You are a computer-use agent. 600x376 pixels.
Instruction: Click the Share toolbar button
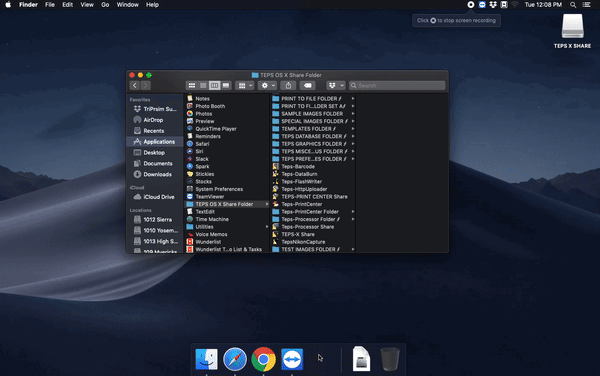click(x=289, y=85)
